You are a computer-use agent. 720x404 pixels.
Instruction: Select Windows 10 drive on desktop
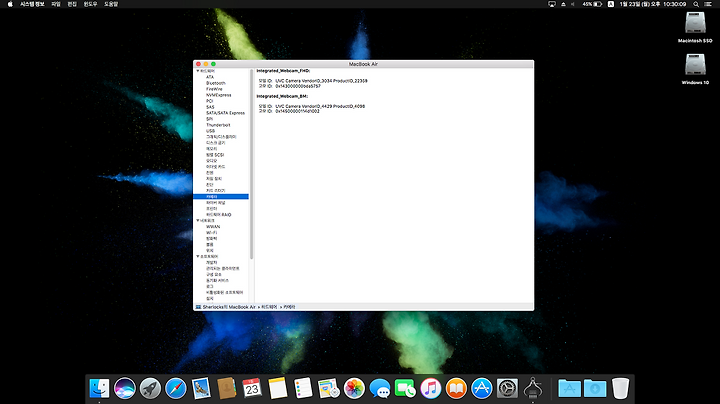pyautogui.click(x=695, y=69)
